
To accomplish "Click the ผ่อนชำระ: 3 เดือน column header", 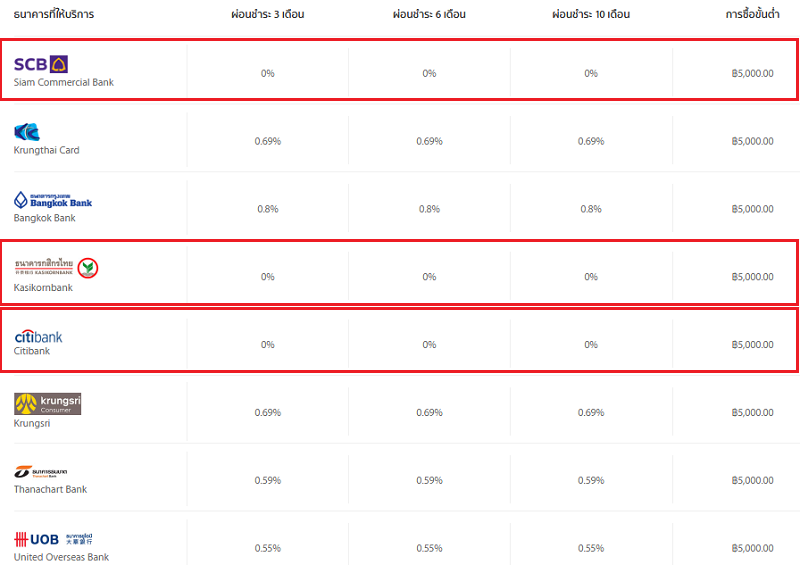I will (x=267, y=15).
